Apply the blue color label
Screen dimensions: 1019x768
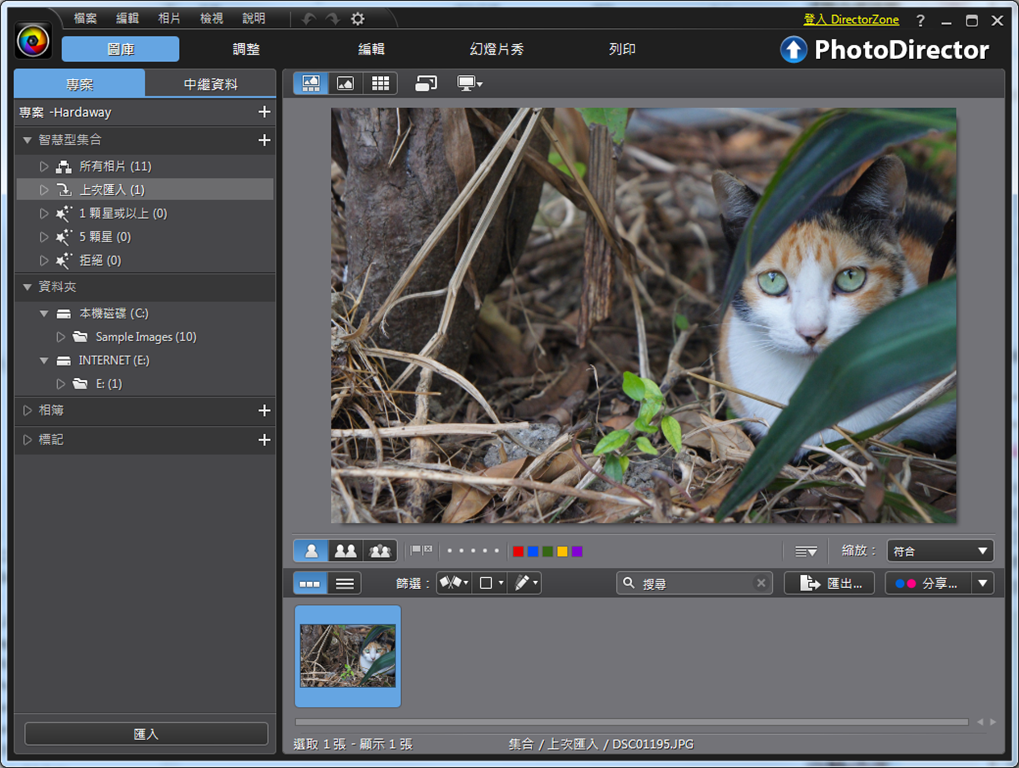tap(533, 551)
